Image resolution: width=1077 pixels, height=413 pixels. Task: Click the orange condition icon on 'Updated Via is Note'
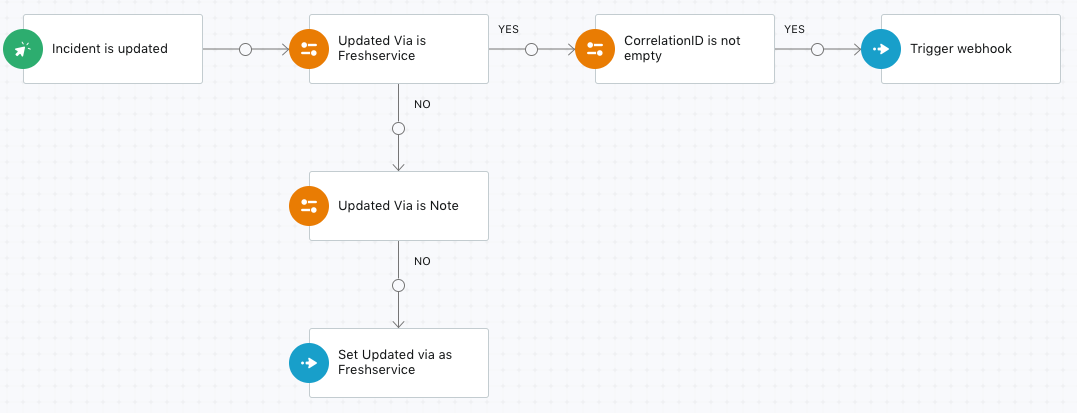[x=309, y=206]
